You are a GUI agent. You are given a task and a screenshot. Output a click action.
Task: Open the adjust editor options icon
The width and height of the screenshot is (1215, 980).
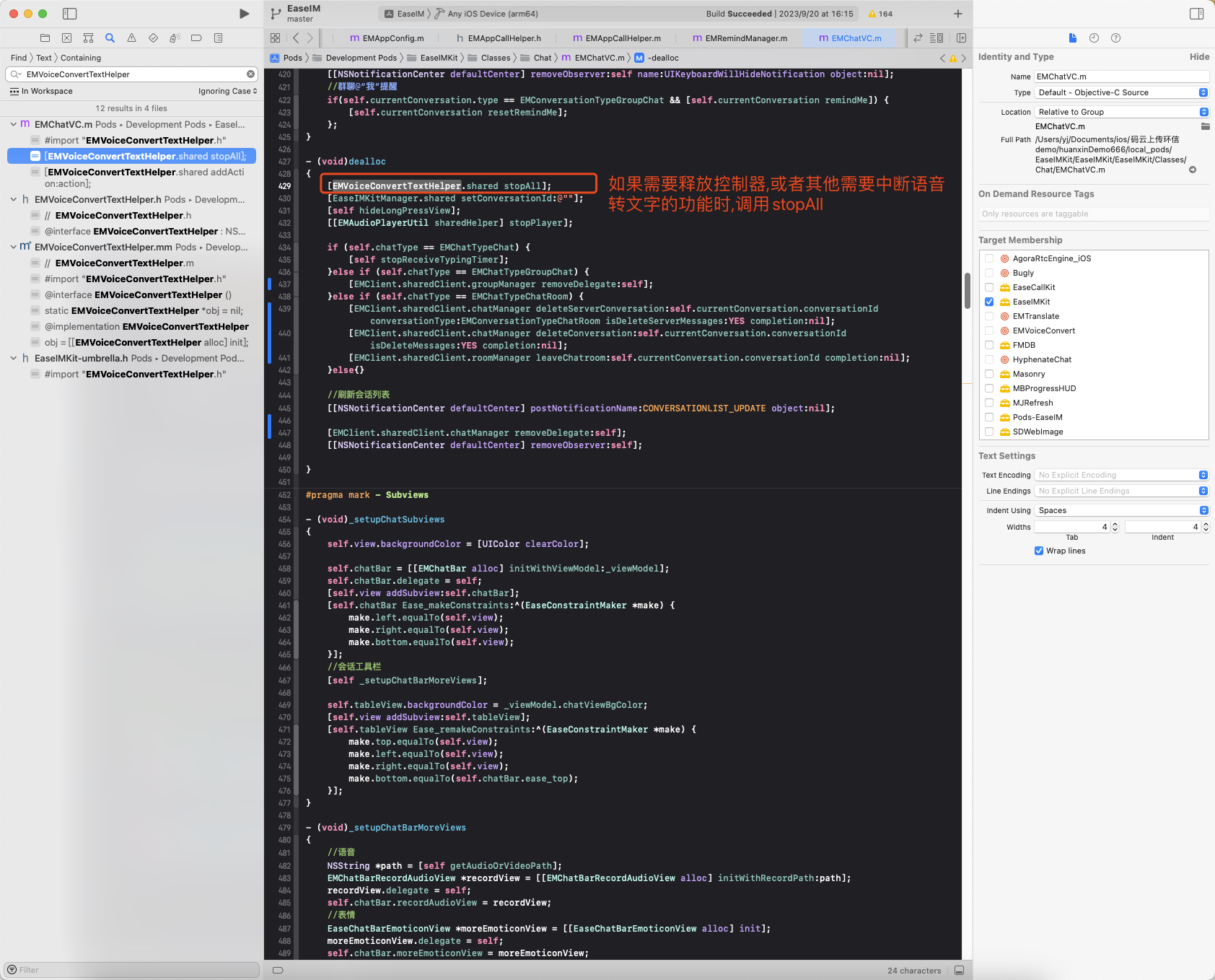point(937,38)
